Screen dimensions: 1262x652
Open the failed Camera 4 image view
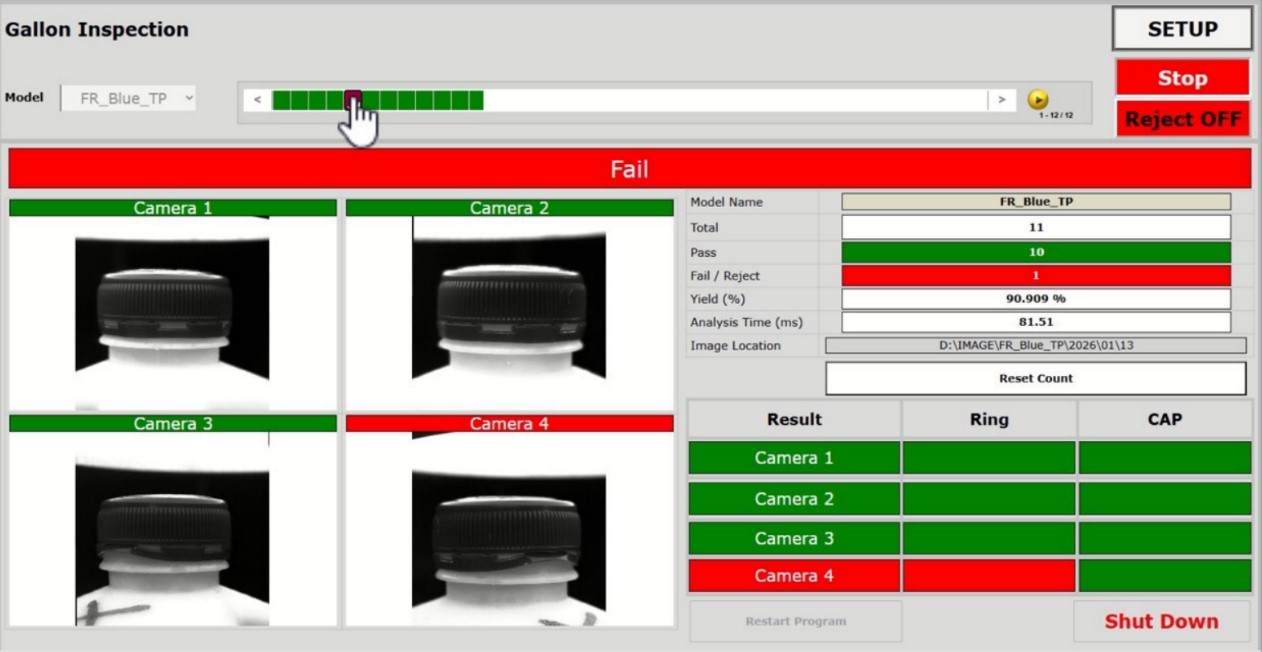[x=509, y=528]
